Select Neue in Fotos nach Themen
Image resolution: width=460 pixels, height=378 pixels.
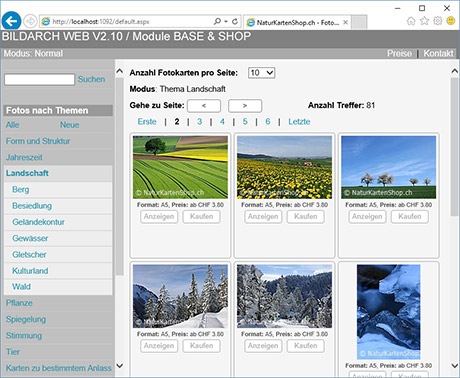coord(69,125)
